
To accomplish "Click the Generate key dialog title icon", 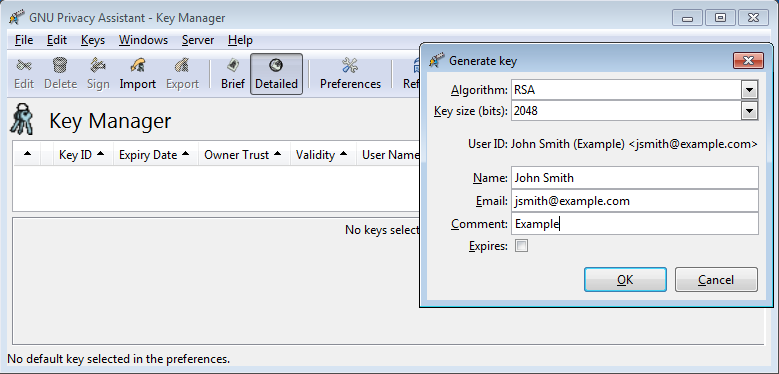I will click(x=436, y=61).
